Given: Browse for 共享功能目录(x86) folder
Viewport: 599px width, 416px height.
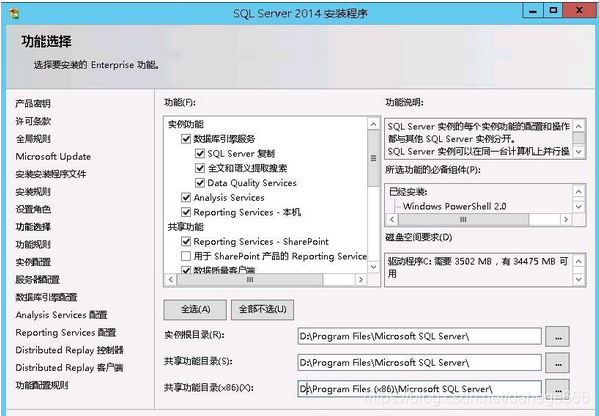Looking at the screenshot, I should 557,389.
